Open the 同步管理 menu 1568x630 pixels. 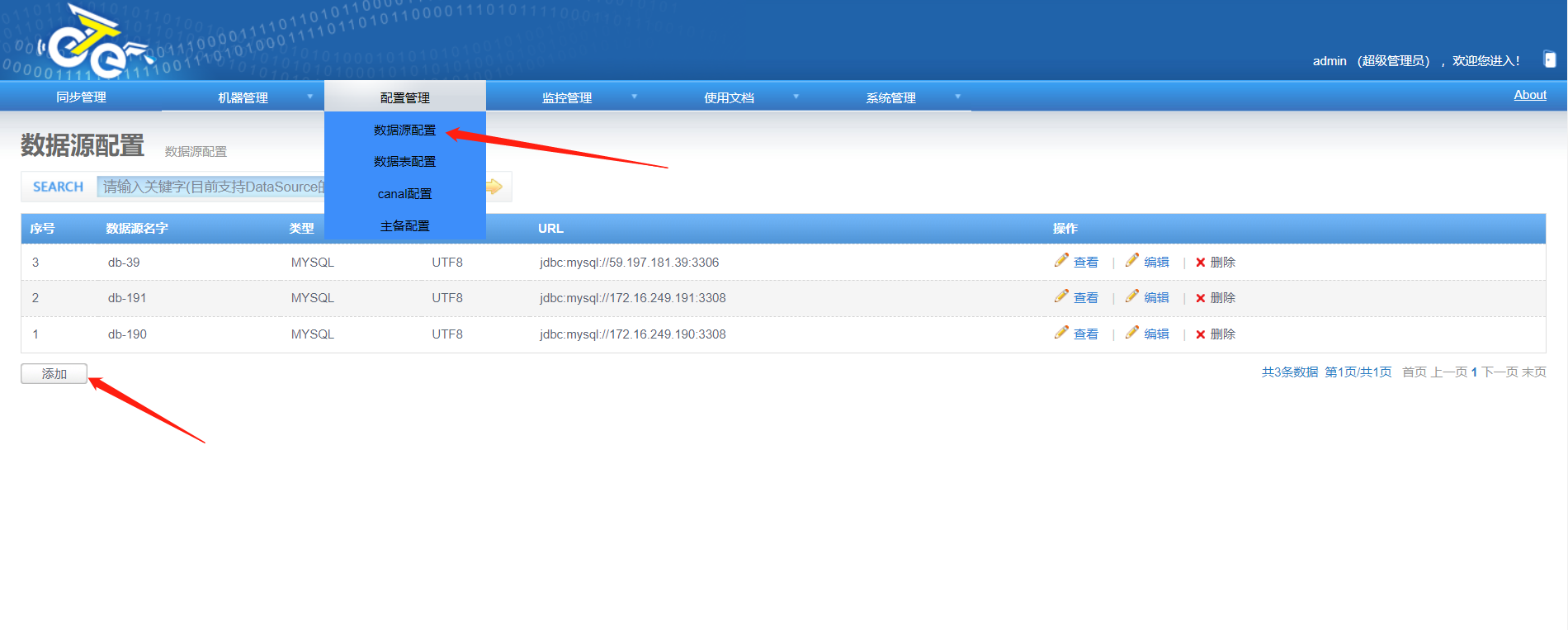coord(81,97)
